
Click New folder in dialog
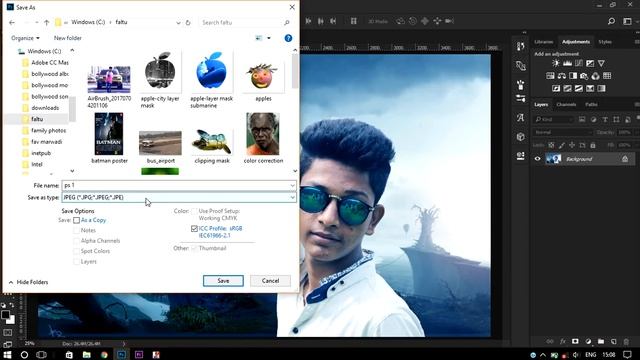68,38
